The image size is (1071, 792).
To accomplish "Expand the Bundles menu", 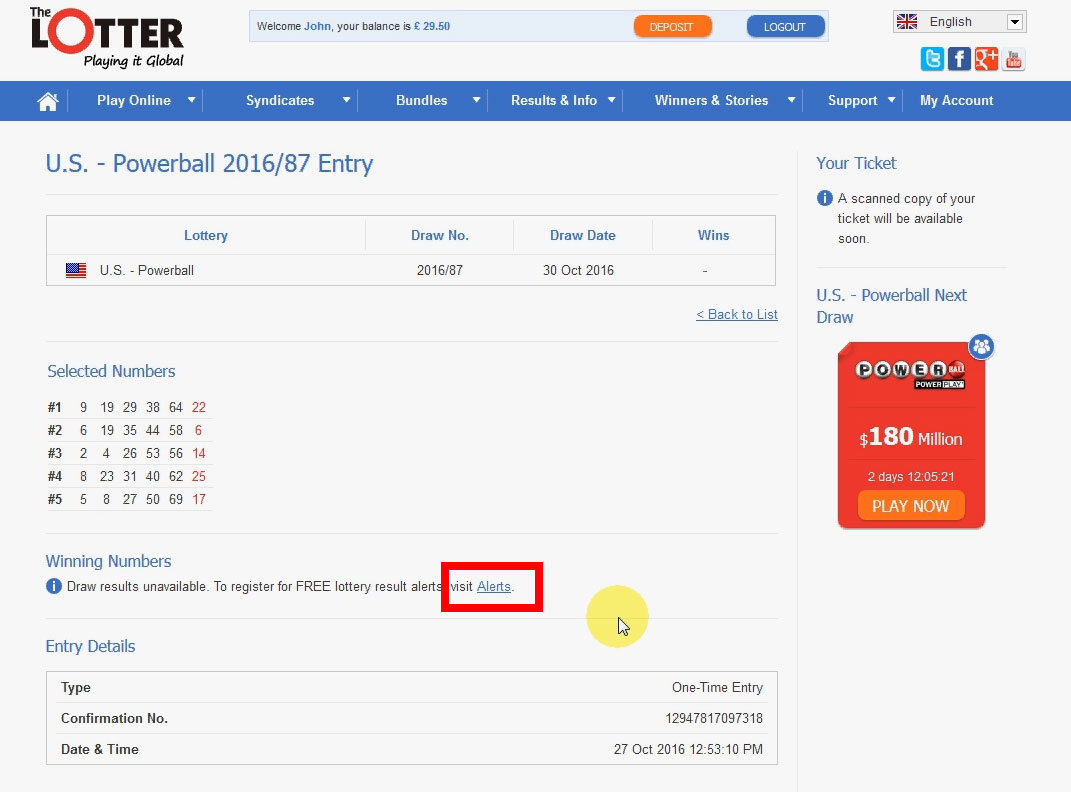I will [422, 101].
